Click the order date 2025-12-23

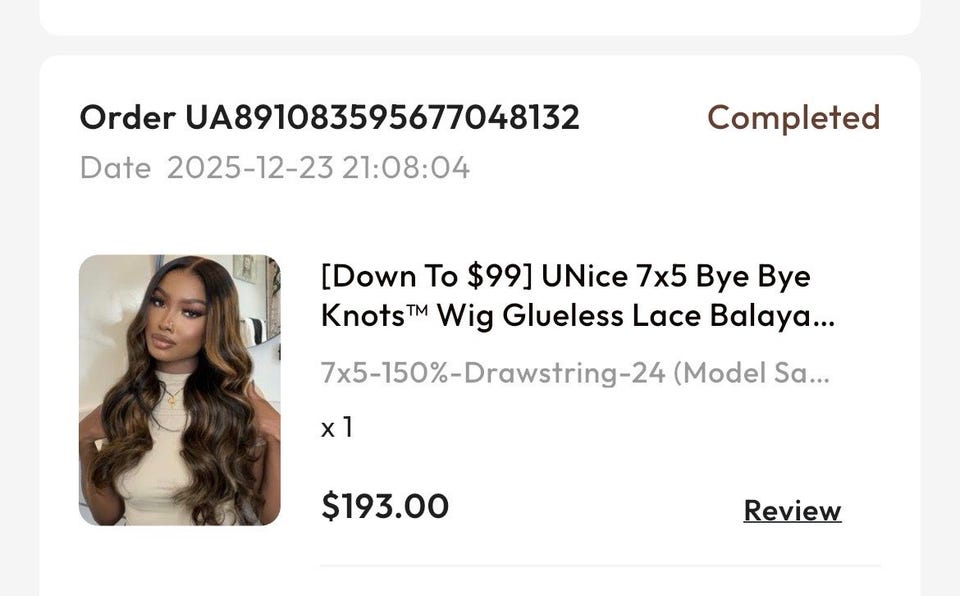249,167
